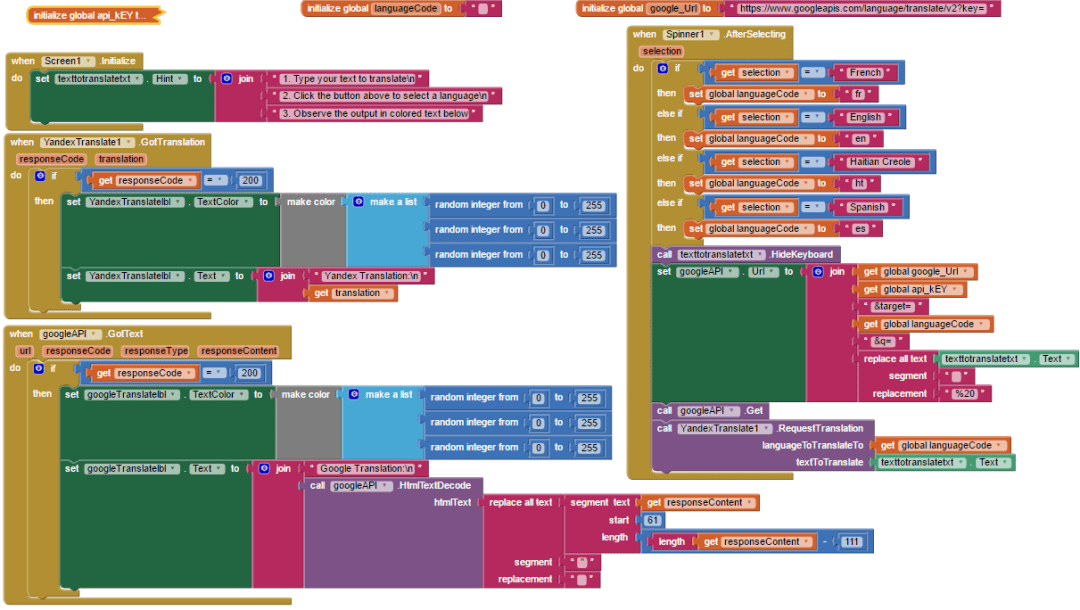Click responseType parameter in googleAPI GotText
The height and width of the screenshot is (610, 1080).
pyautogui.click(x=155, y=351)
